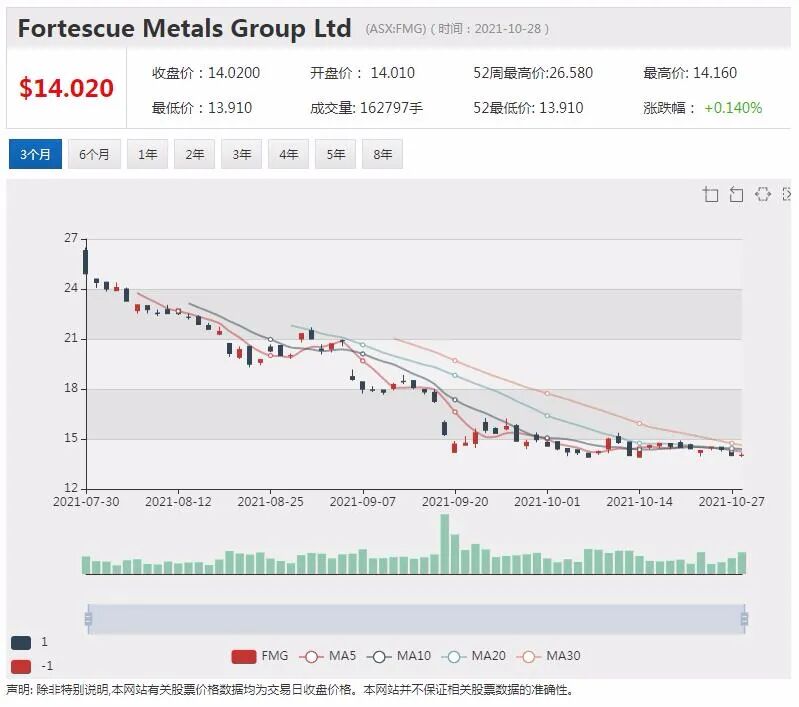Viewport: 799px width, 707px height.
Task: Toggle the FMG candlestick series legend
Action: [x=260, y=656]
